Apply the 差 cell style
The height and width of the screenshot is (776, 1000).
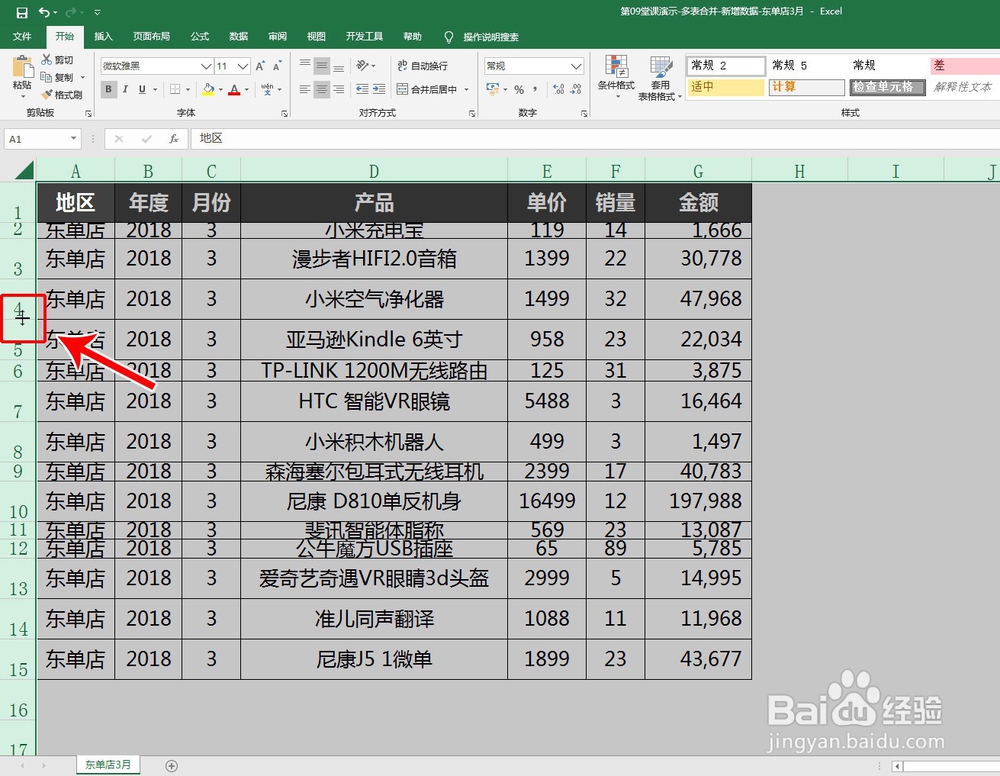pos(965,65)
